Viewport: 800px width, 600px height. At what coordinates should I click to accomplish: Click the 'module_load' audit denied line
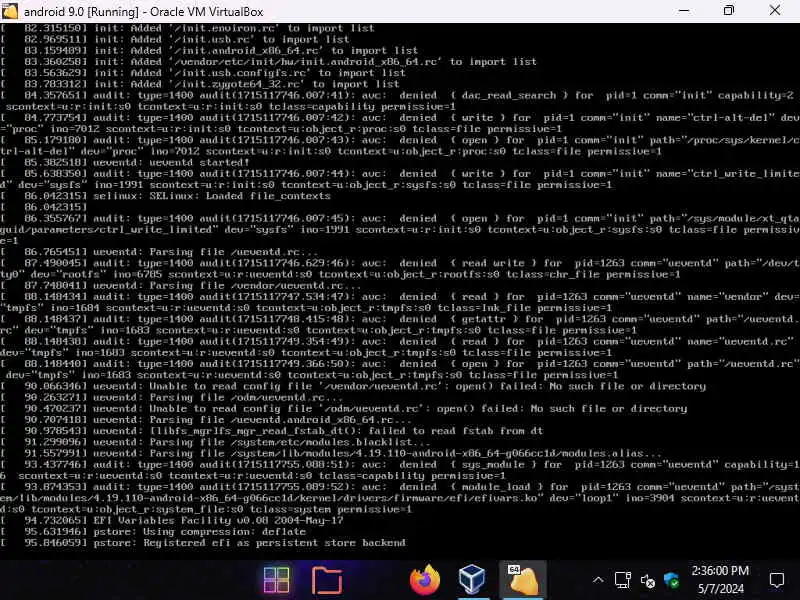click(400, 498)
